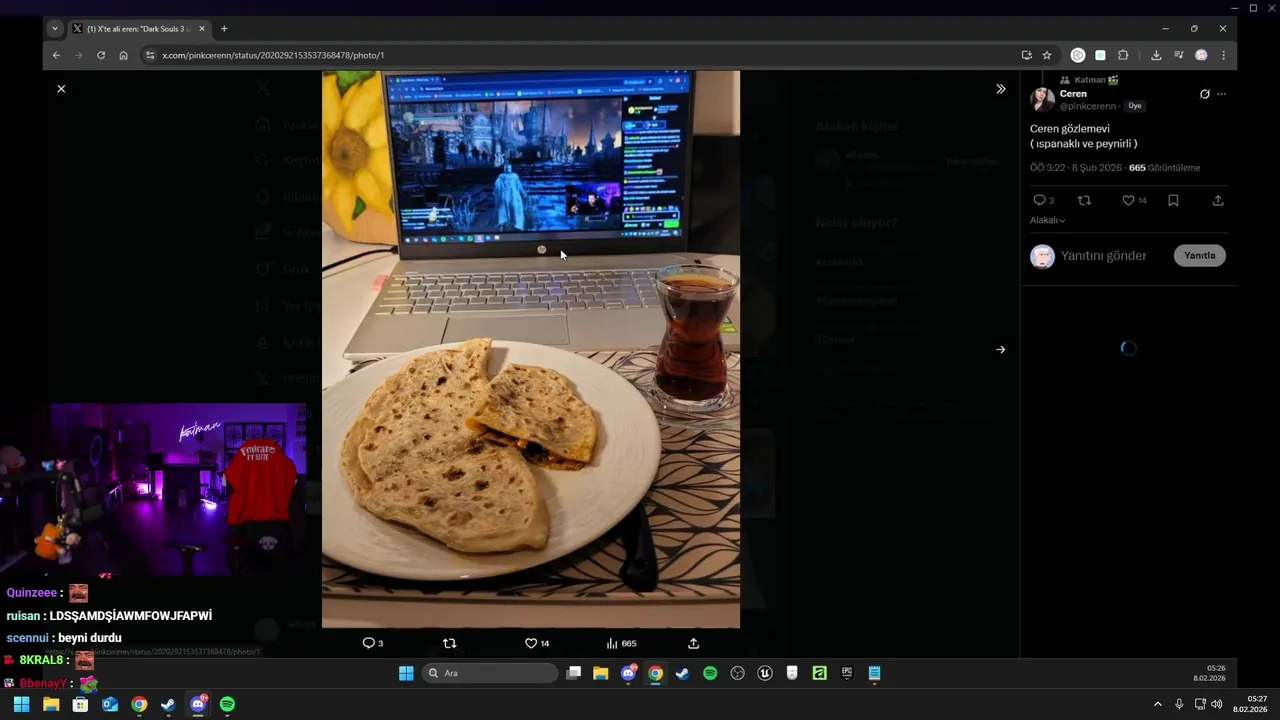Screen dimensions: 1280x720
Task: Open the 05:27 clock in system tray
Action: click(1251, 704)
